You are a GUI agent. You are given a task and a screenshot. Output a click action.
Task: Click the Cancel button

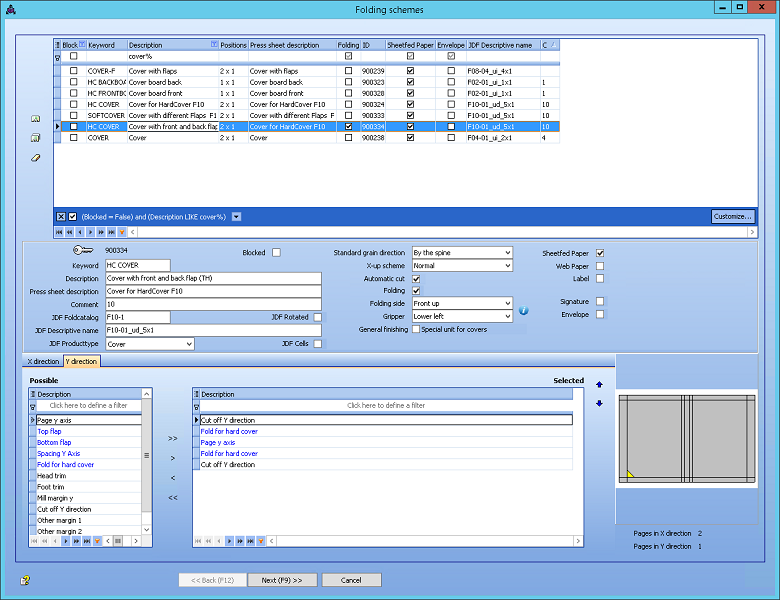click(351, 580)
